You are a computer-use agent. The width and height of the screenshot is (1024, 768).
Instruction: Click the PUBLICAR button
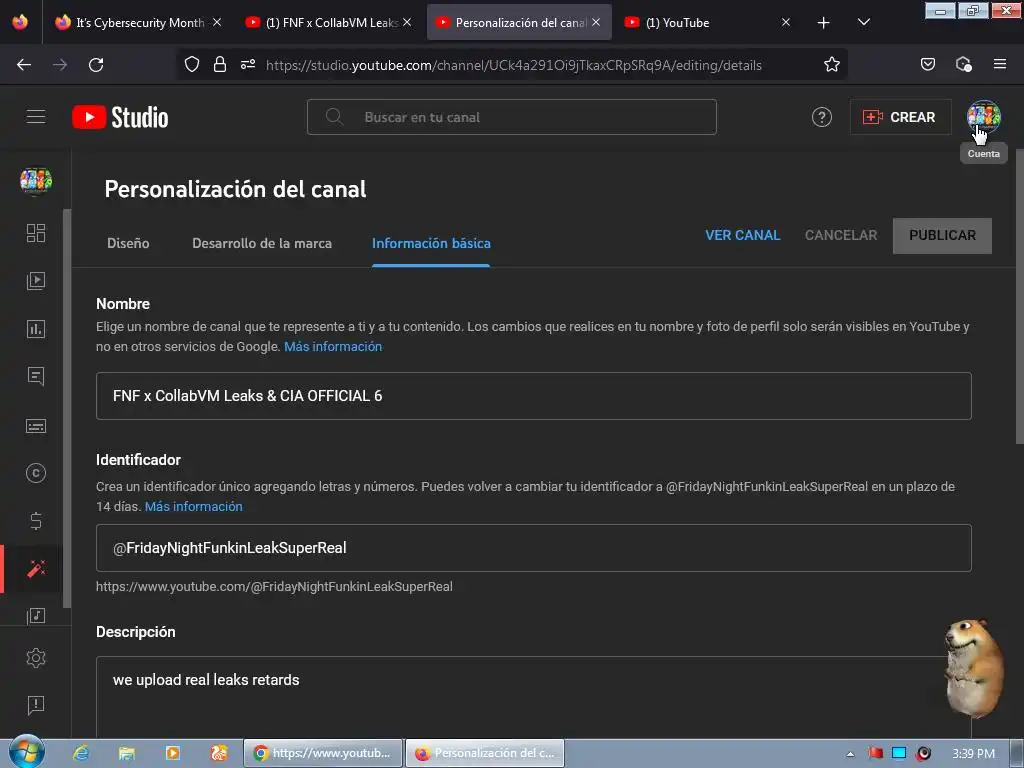[942, 236]
